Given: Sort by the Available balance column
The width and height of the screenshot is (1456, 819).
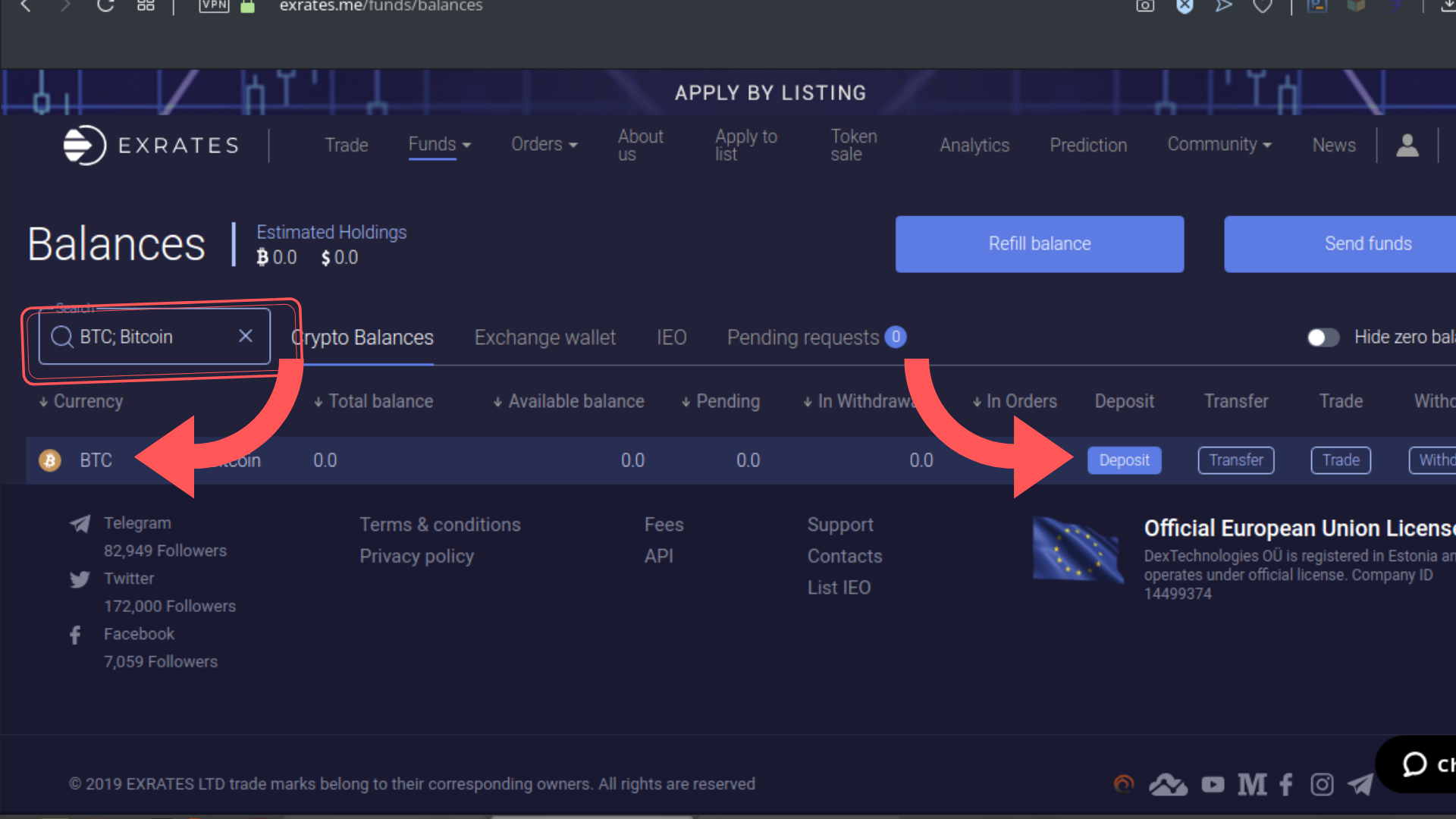Looking at the screenshot, I should pyautogui.click(x=569, y=401).
